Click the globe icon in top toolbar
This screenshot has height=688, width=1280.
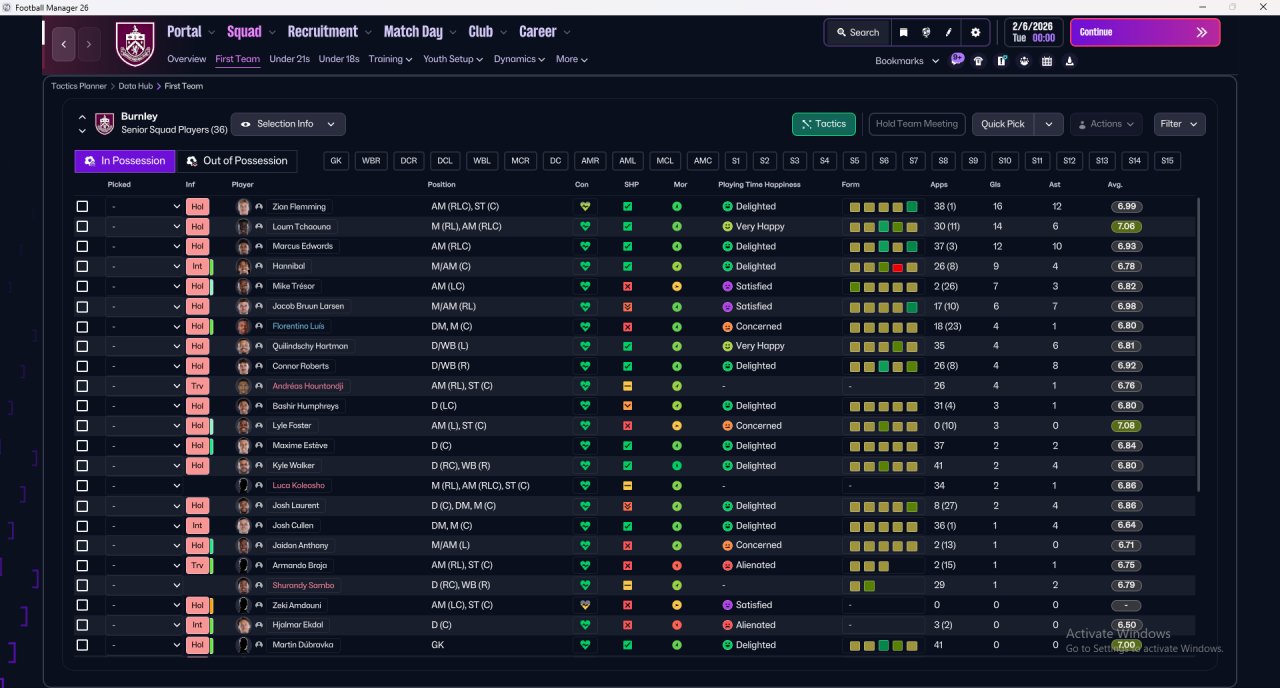[x=926, y=32]
